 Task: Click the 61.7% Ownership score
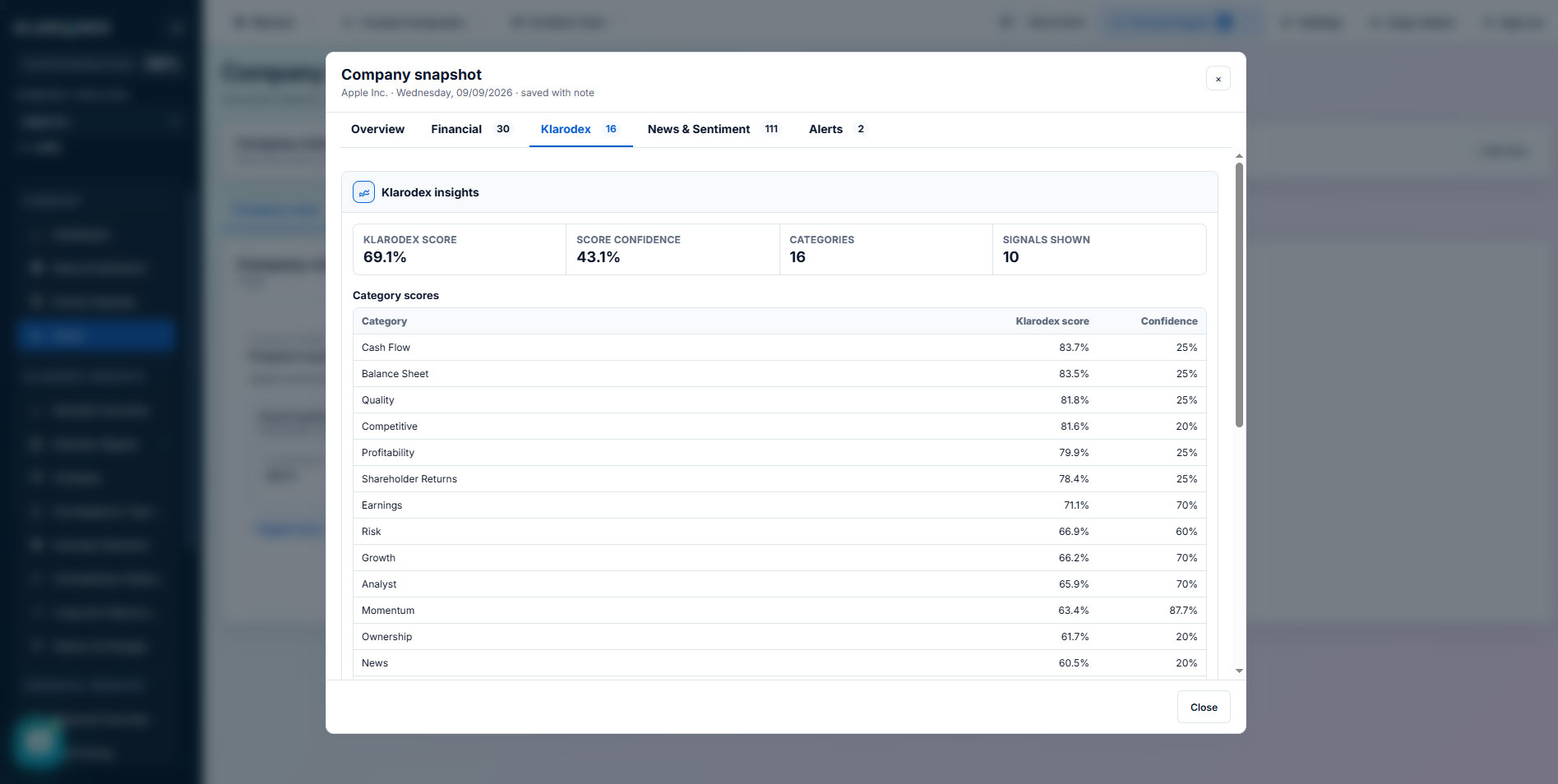click(x=1075, y=637)
